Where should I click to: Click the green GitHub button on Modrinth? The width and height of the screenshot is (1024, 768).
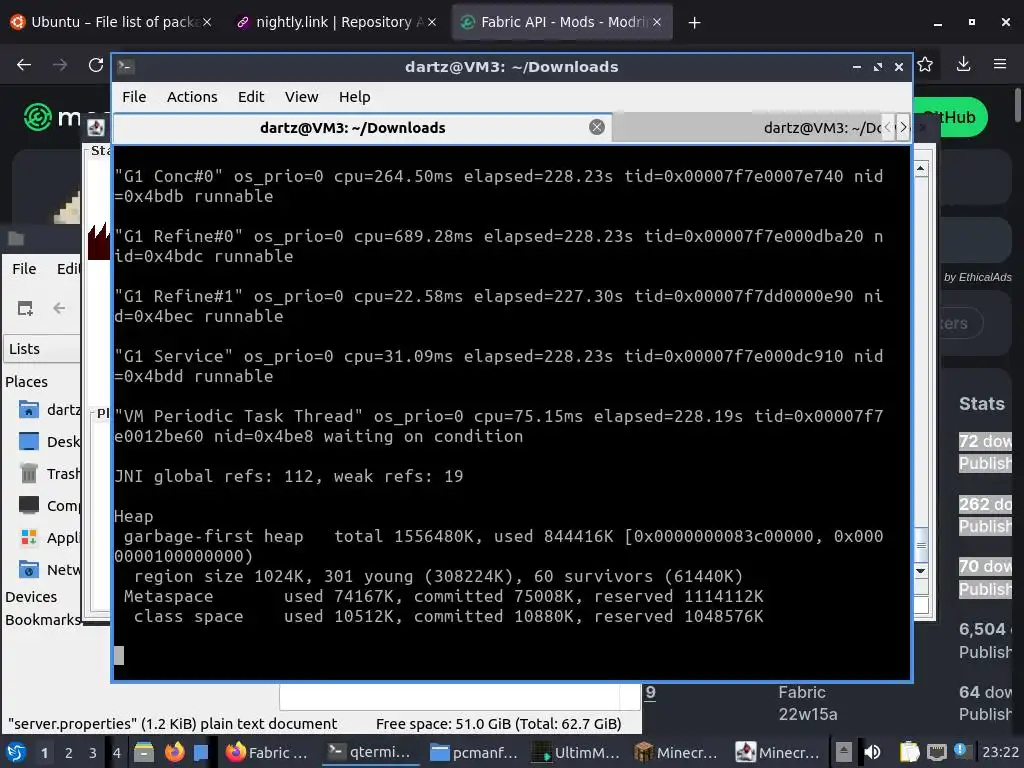coord(950,118)
